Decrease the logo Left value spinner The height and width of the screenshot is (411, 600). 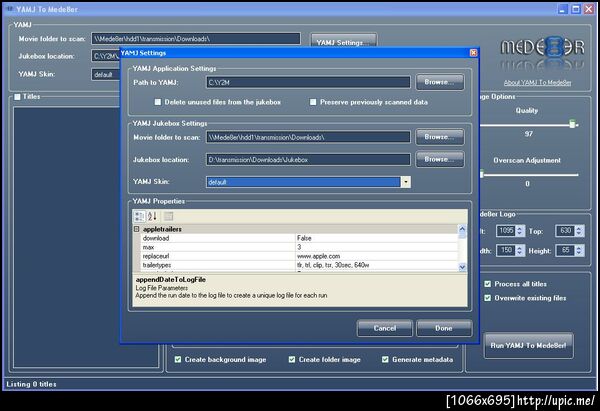(520, 233)
